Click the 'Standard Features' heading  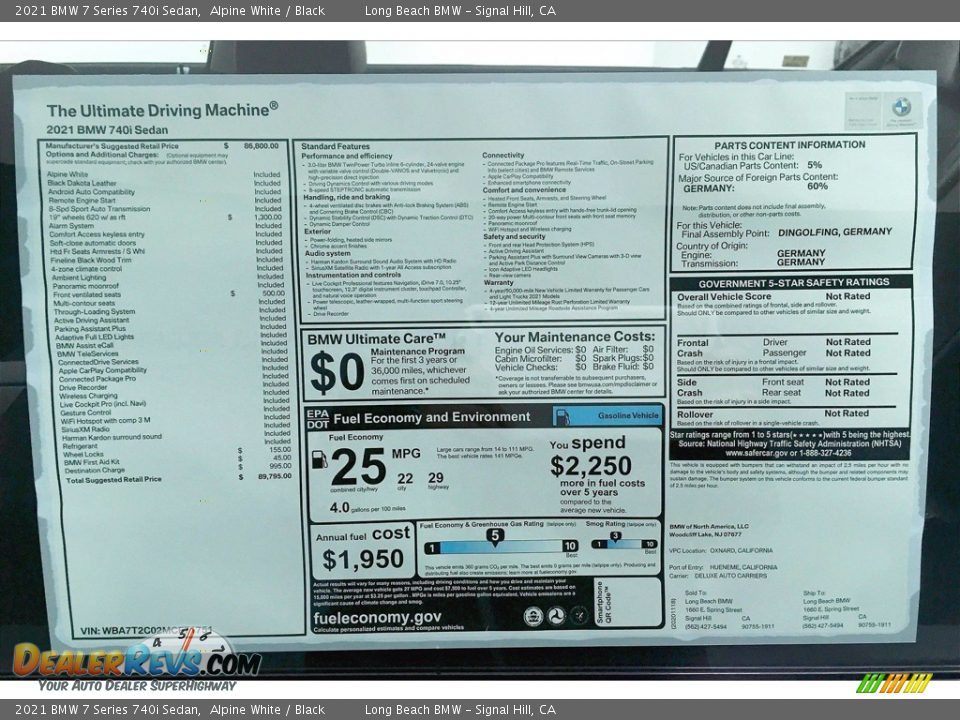336,146
